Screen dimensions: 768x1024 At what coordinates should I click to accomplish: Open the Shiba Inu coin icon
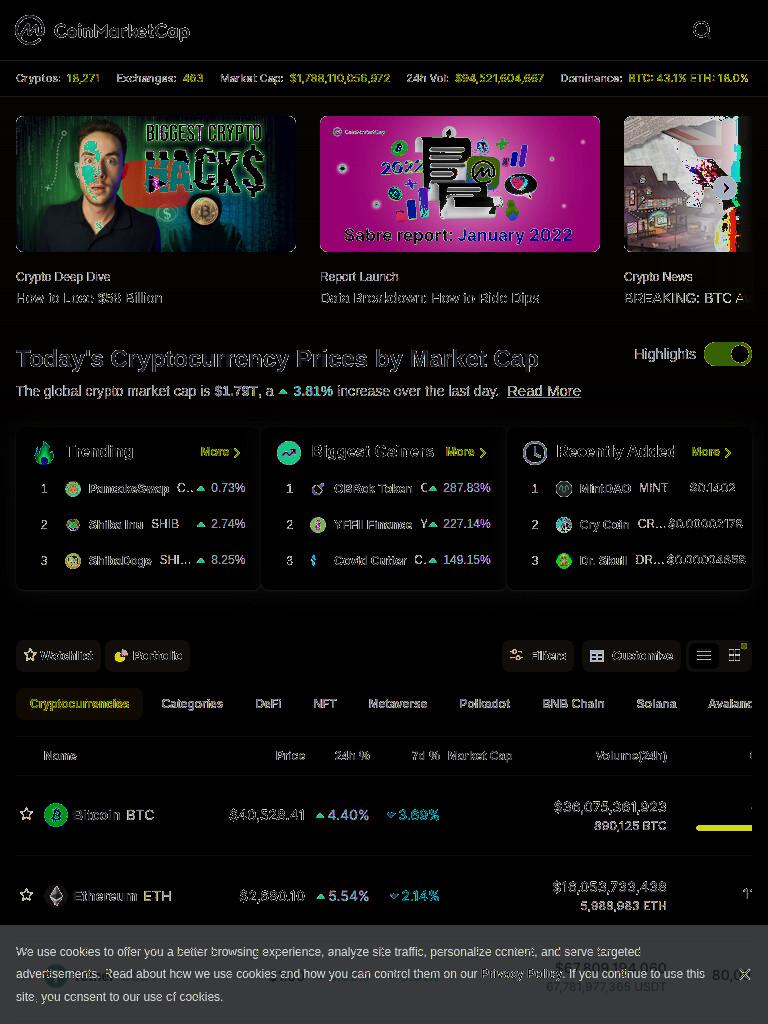click(x=73, y=524)
